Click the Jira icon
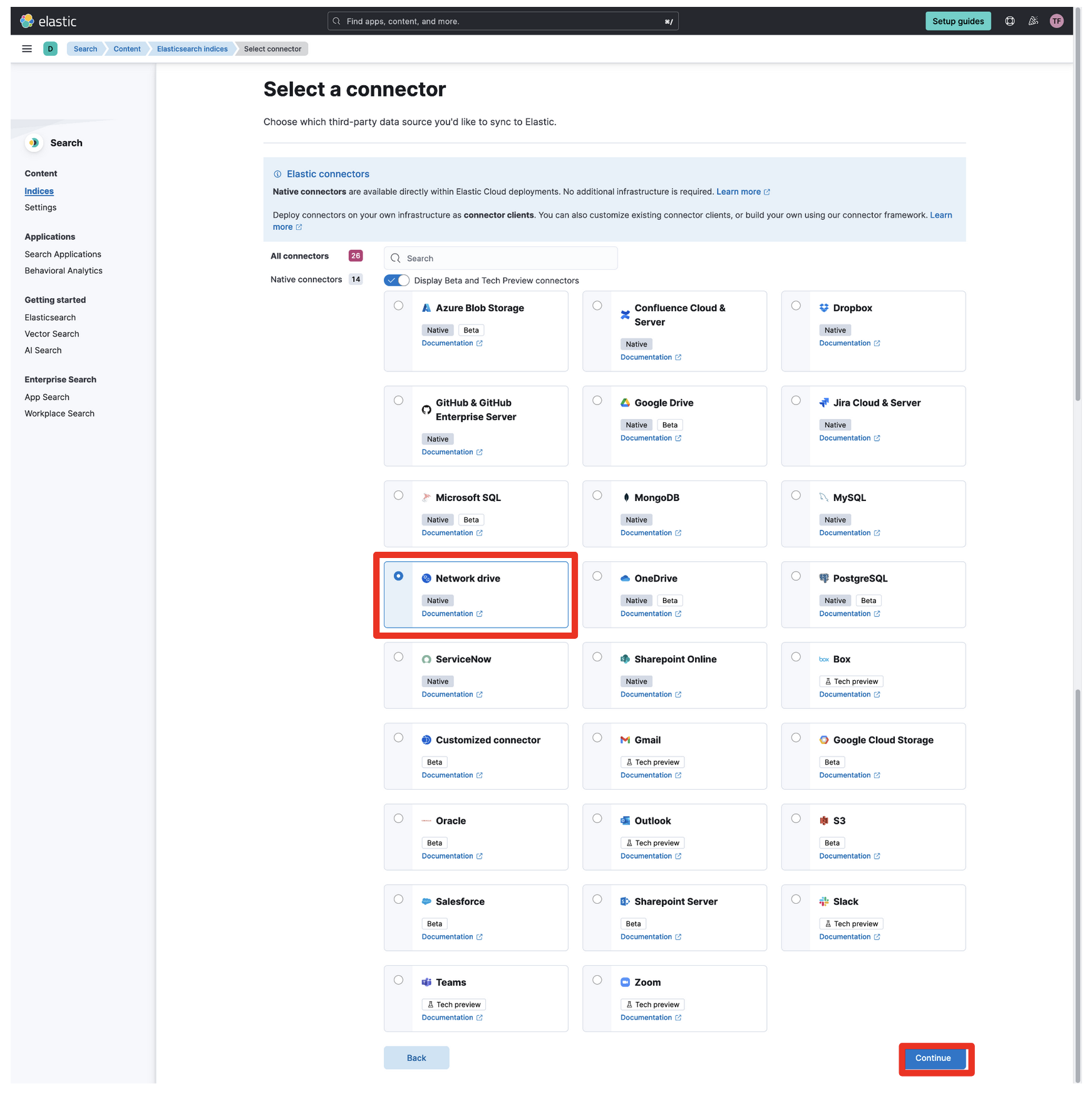The image size is (1092, 1096). (x=824, y=403)
